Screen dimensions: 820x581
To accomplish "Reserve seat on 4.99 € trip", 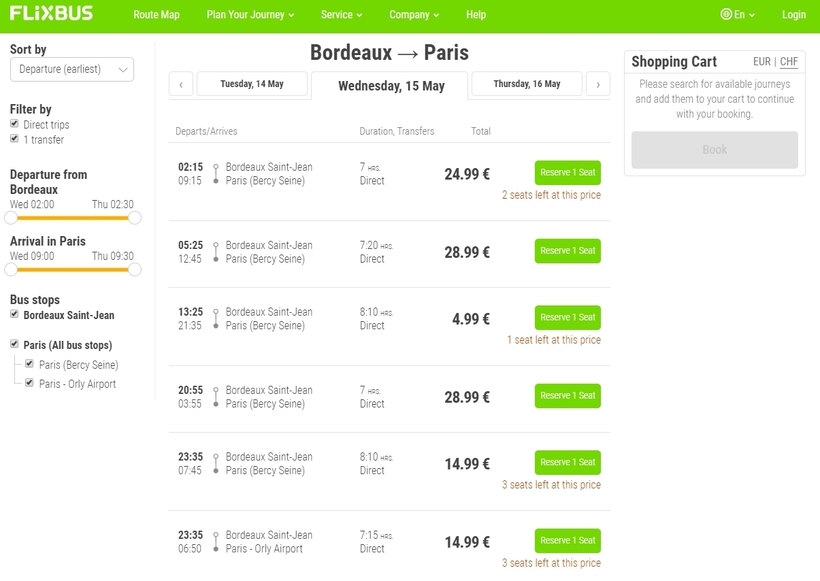I will [x=567, y=317].
